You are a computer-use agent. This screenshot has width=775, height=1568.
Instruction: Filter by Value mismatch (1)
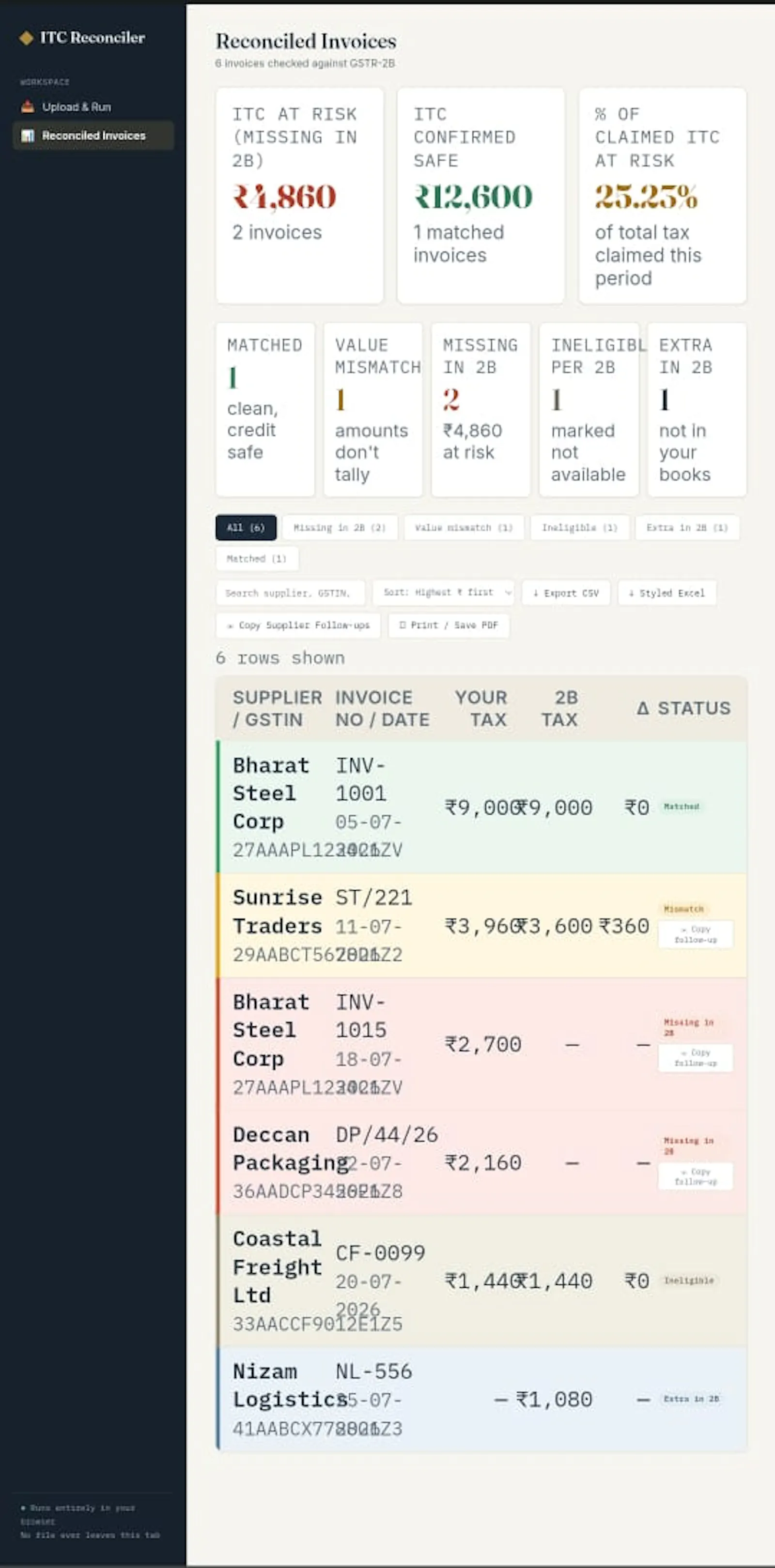coord(464,527)
